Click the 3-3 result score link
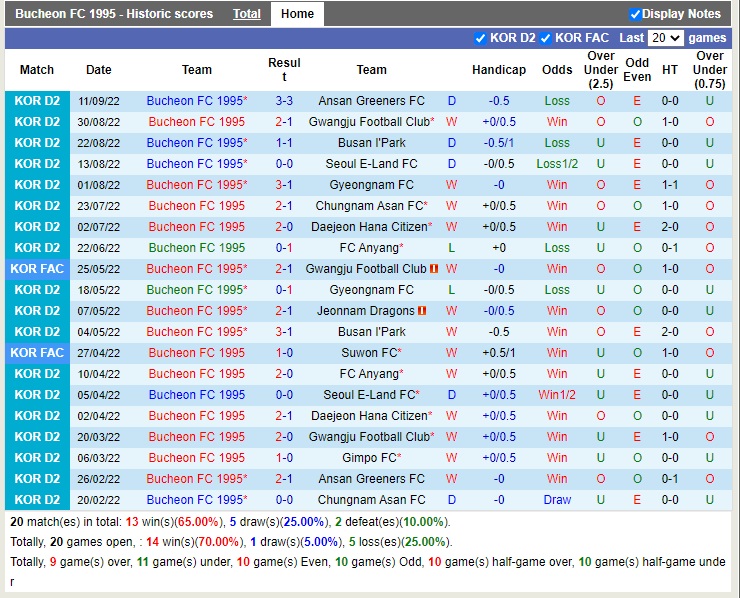The height and width of the screenshot is (598, 740). (x=284, y=101)
